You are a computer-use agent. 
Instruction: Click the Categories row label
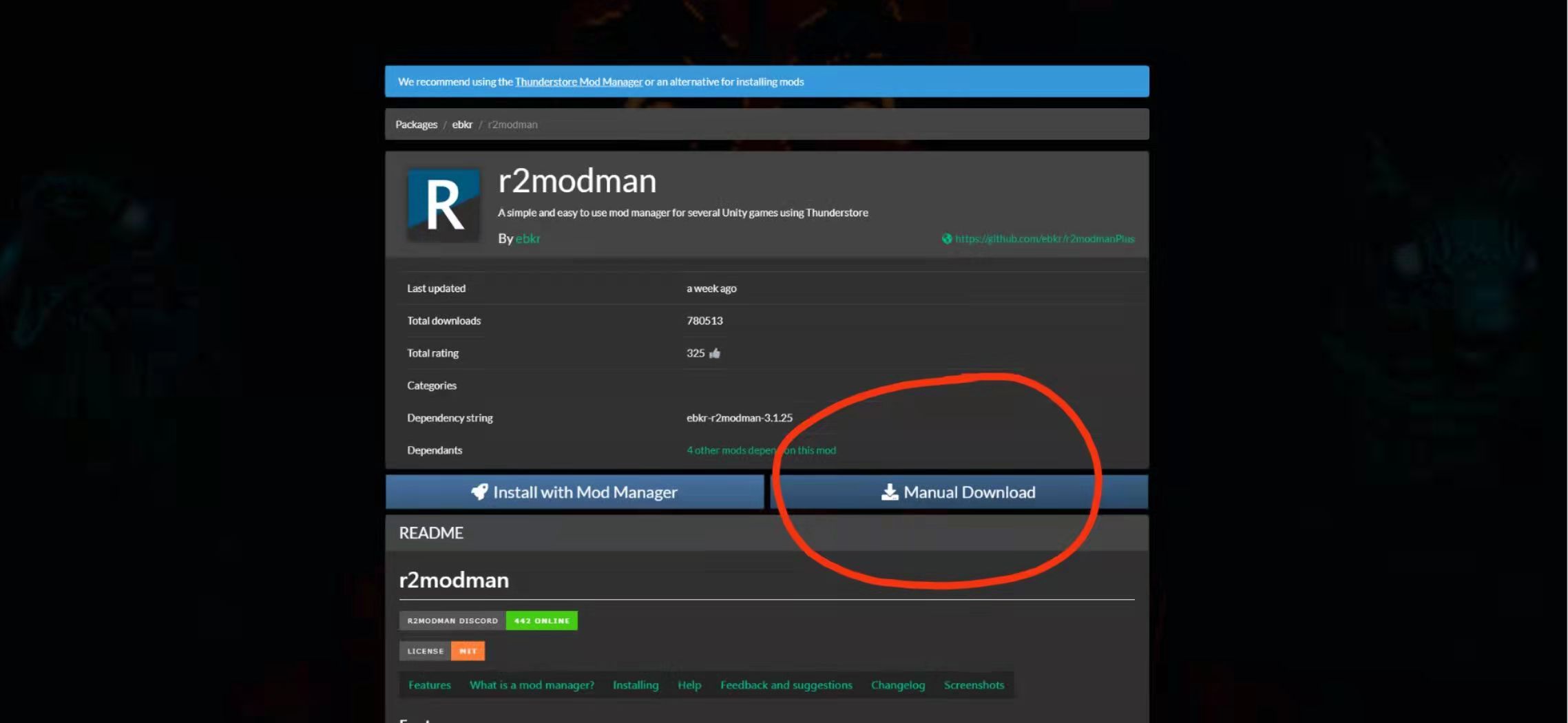coord(432,386)
